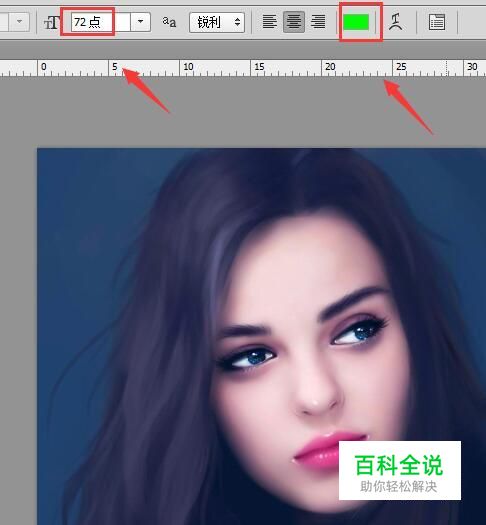Click the anti-aliasing aa icon
The image size is (486, 525).
(x=169, y=22)
